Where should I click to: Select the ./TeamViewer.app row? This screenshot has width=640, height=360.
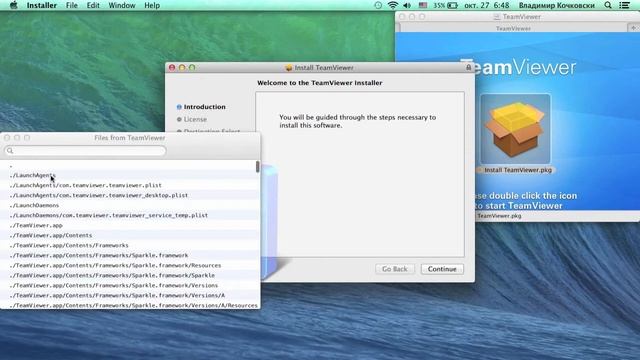130,225
